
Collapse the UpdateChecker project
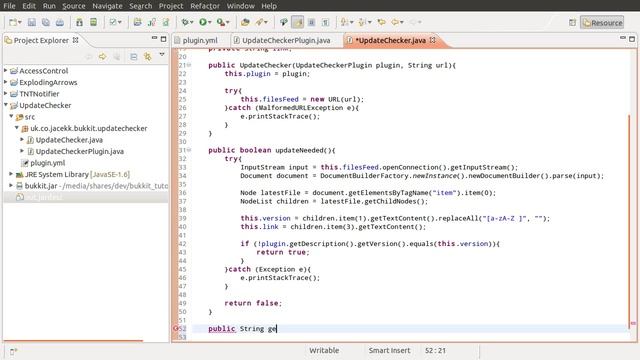[6, 105]
